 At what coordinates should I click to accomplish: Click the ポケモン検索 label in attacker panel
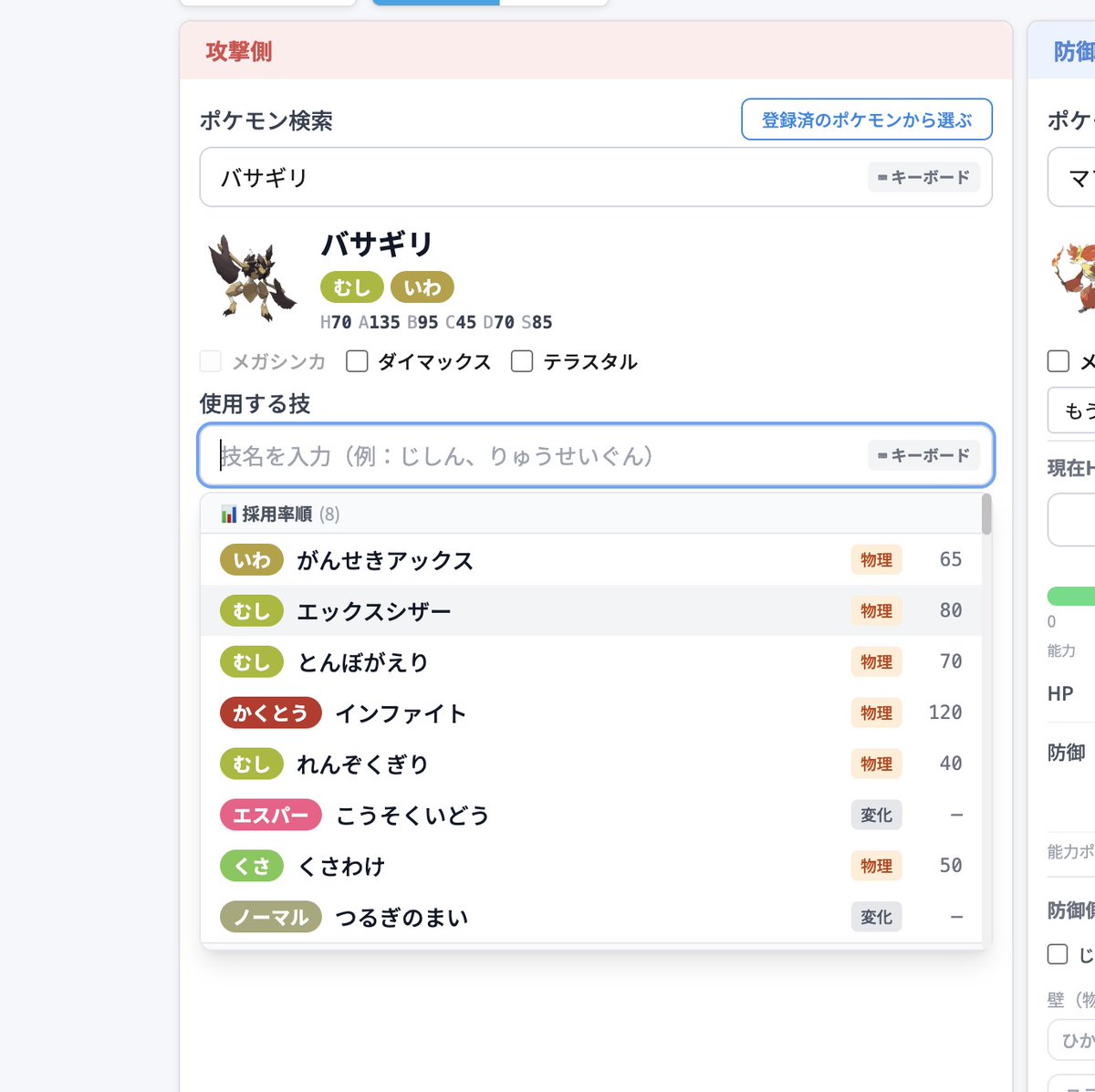point(266,120)
